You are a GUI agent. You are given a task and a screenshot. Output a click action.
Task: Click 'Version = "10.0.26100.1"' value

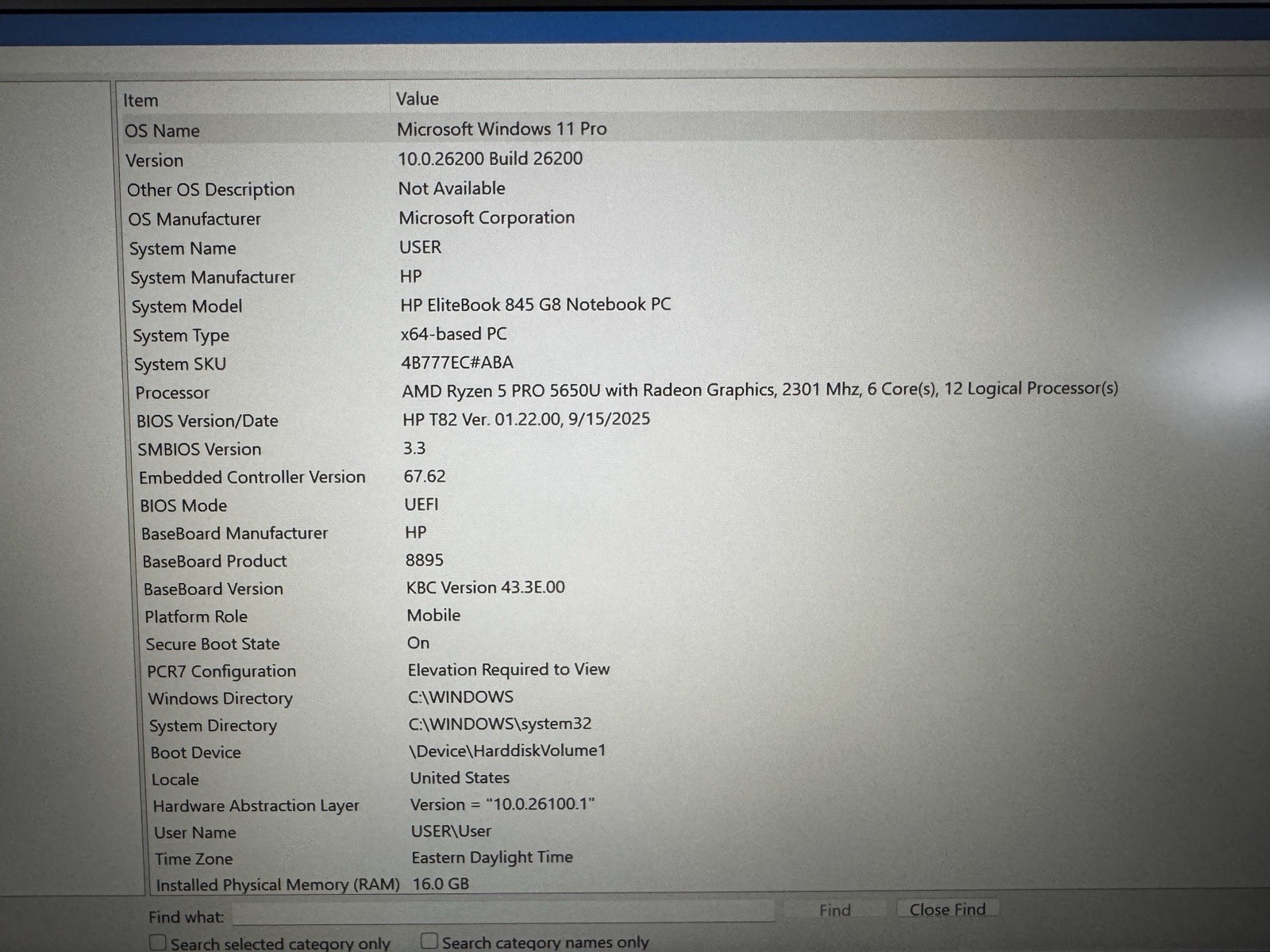[502, 804]
